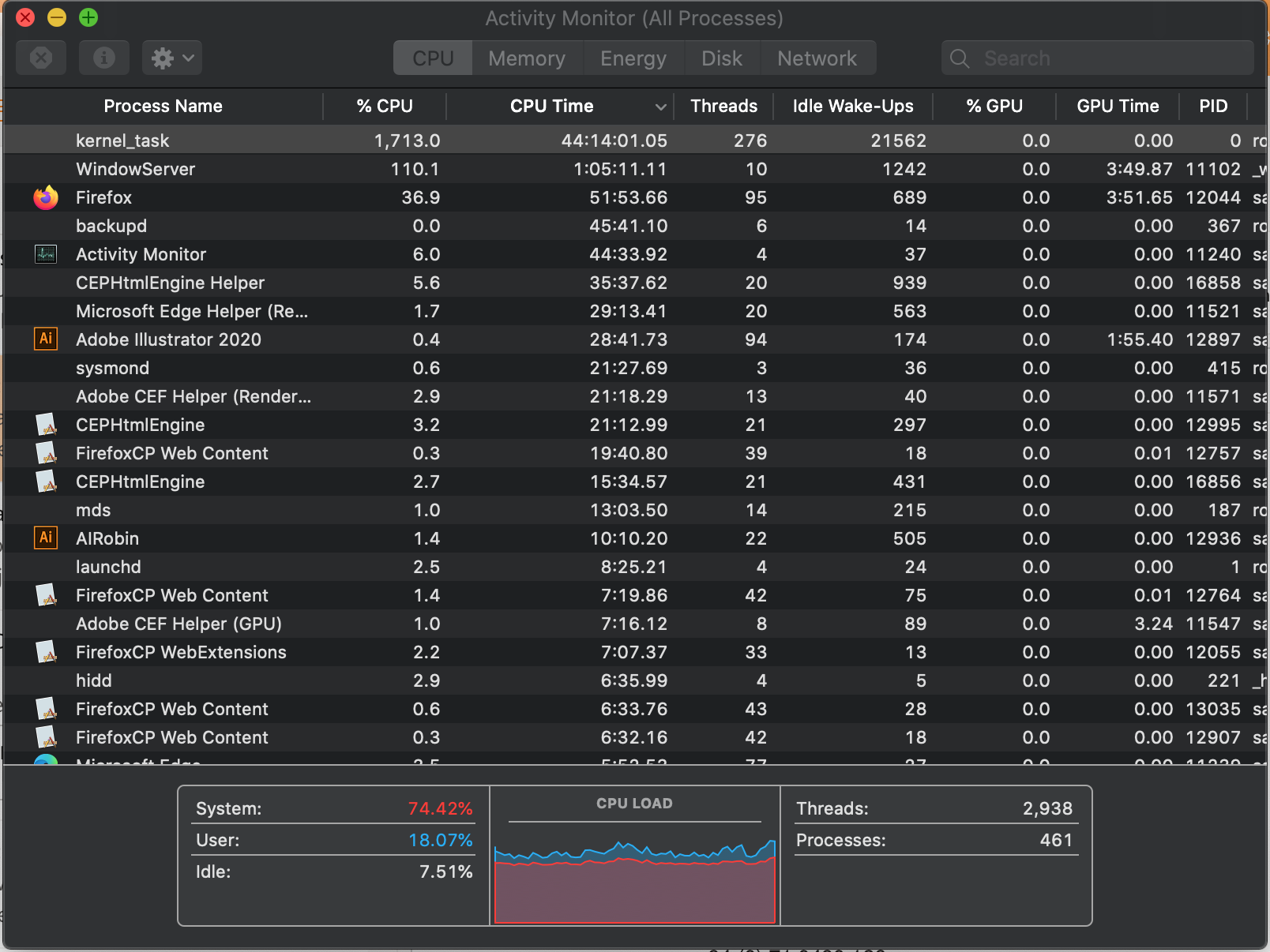Show the Disk tab
Image resolution: width=1270 pixels, height=952 pixels.
pyautogui.click(x=722, y=58)
